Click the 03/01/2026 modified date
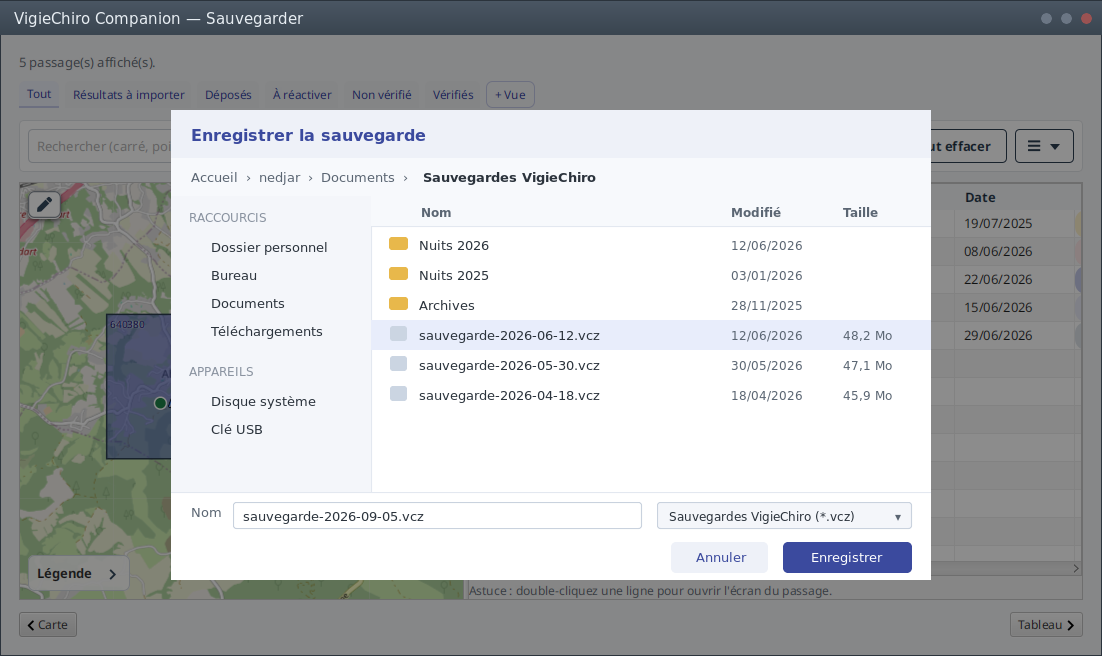The width and height of the screenshot is (1102, 656). point(766,276)
